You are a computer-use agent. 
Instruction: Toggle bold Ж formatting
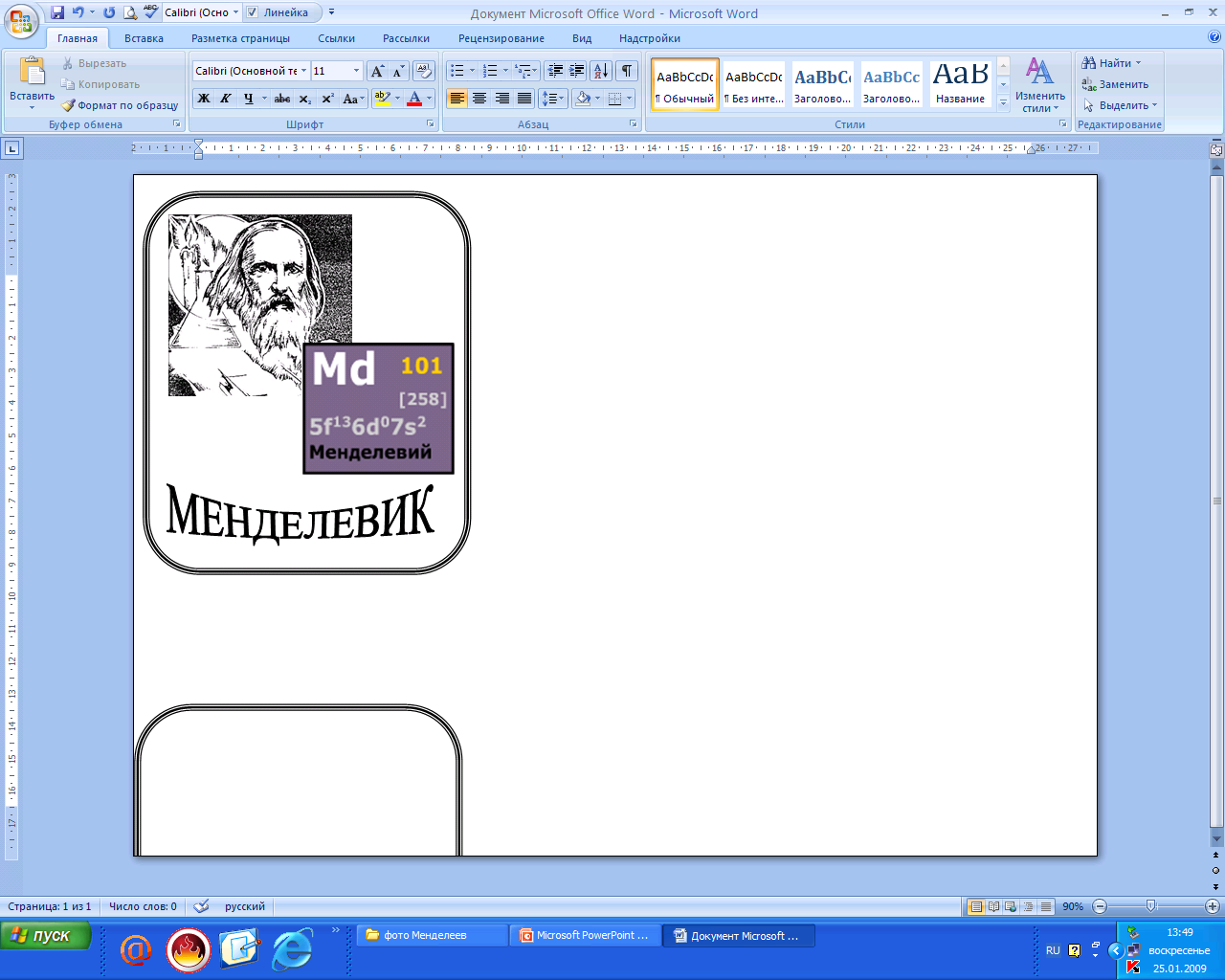(x=204, y=99)
